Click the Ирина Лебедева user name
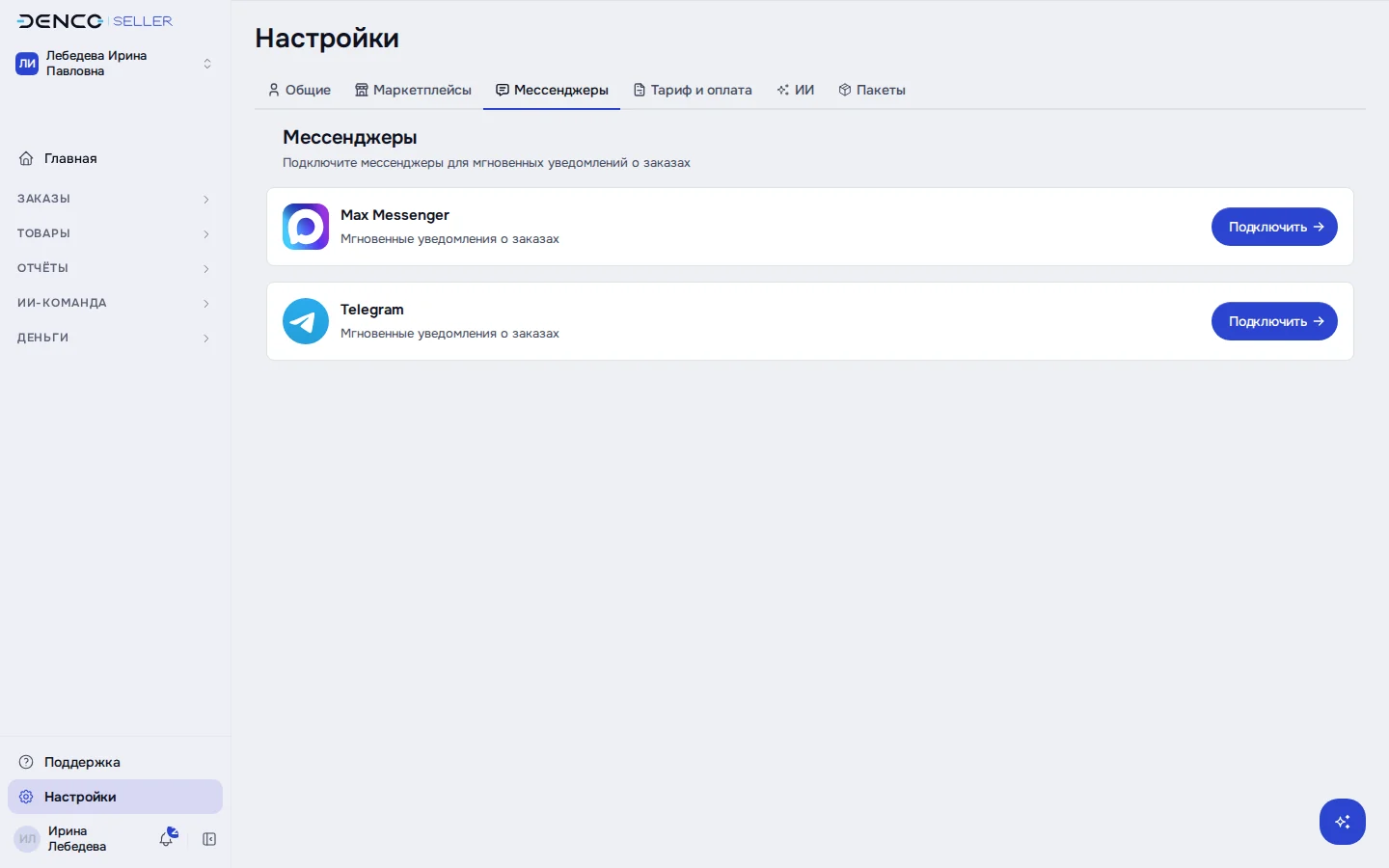Viewport: 1389px width, 868px height. (77, 839)
